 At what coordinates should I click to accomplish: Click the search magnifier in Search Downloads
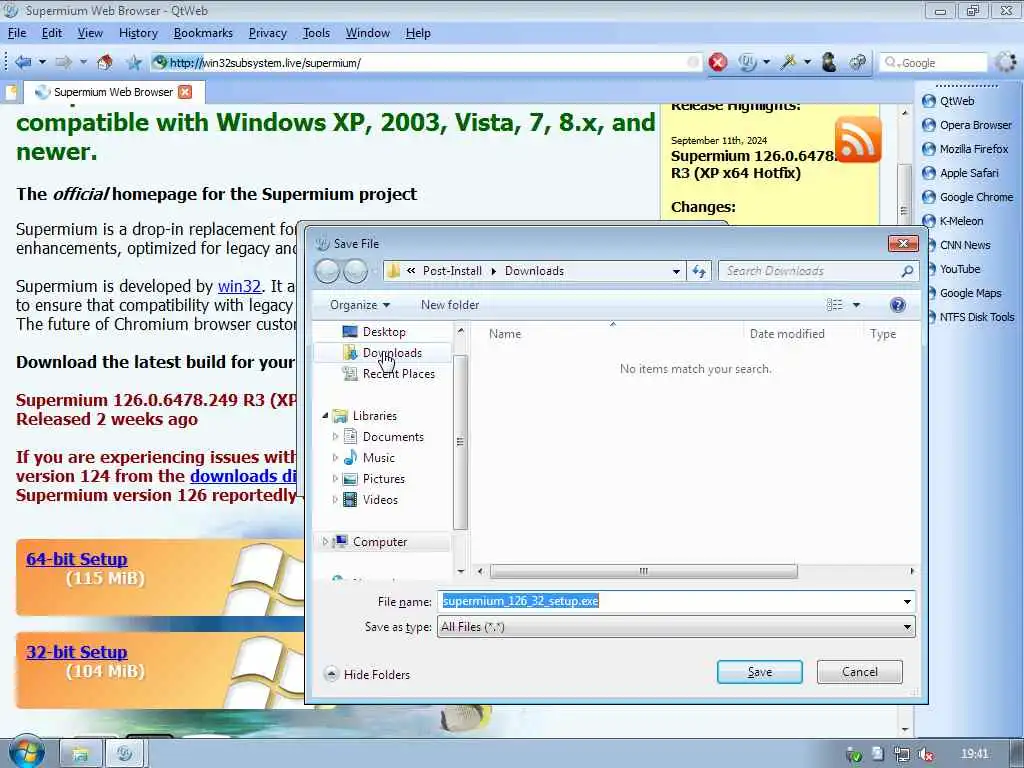[907, 271]
